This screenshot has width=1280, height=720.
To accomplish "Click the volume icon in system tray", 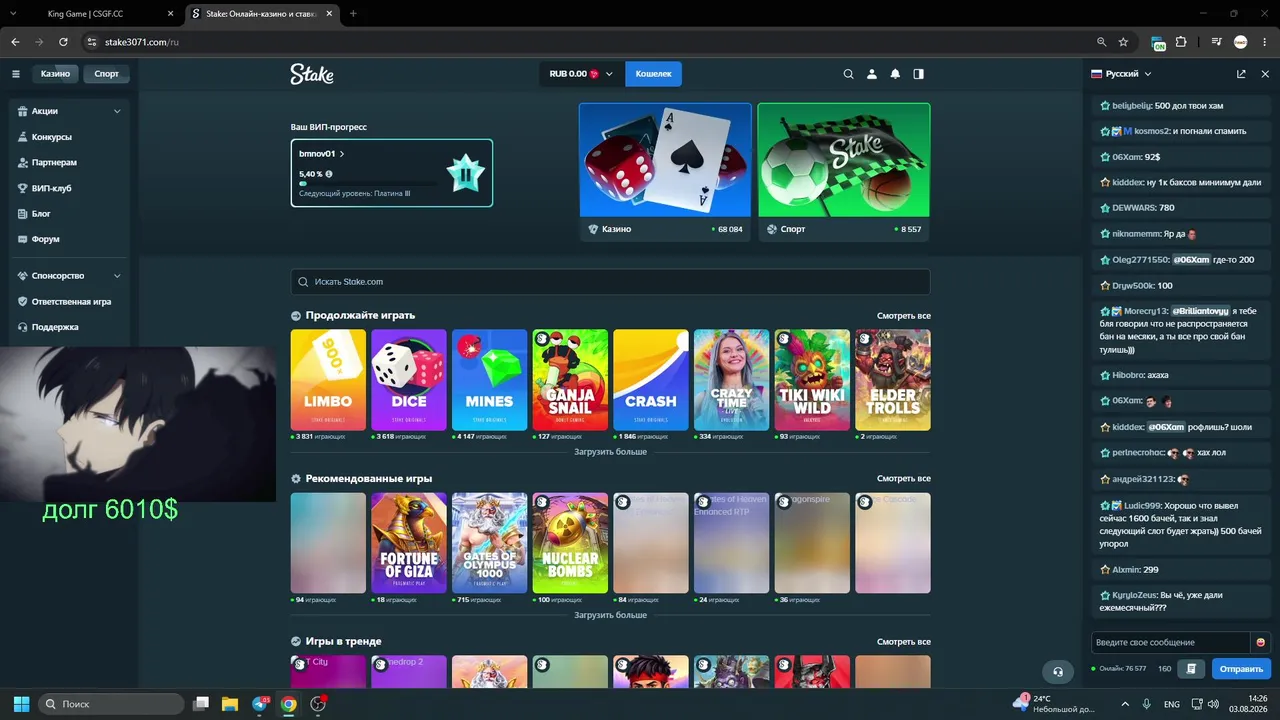I will click(1213, 704).
